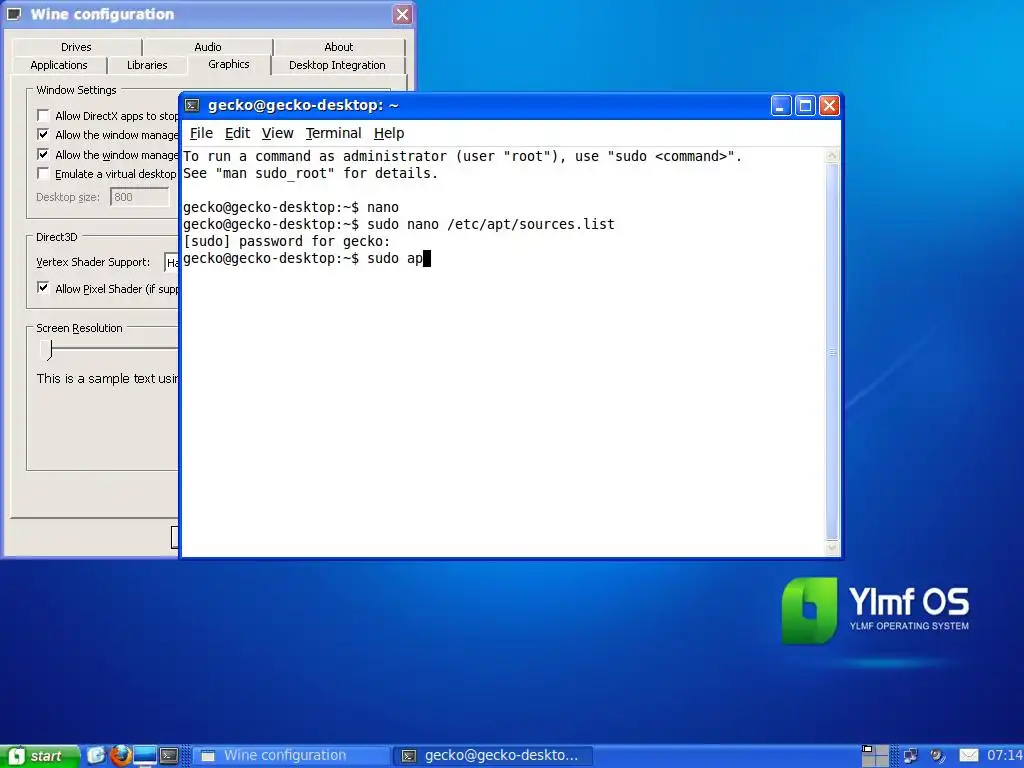The width and height of the screenshot is (1024, 768).
Task: Switch to Libraries tab in Wine configuration
Action: (x=147, y=65)
